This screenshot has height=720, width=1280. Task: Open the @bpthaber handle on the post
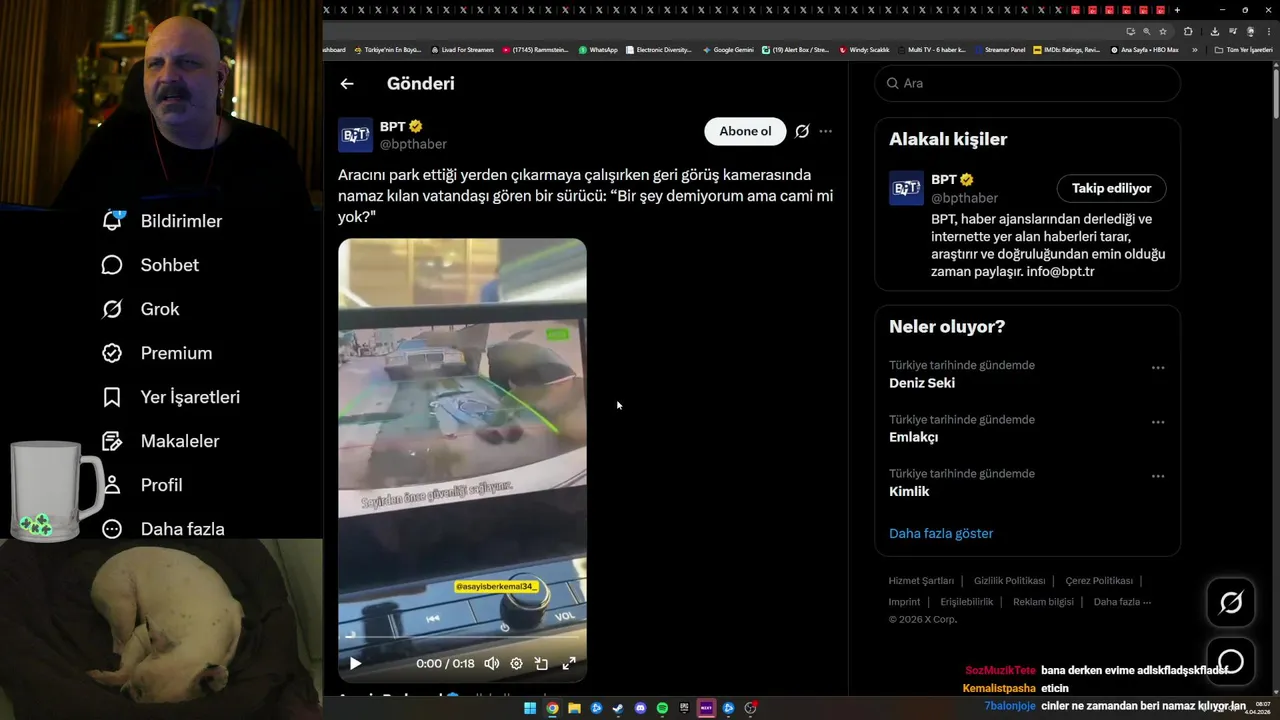(413, 144)
